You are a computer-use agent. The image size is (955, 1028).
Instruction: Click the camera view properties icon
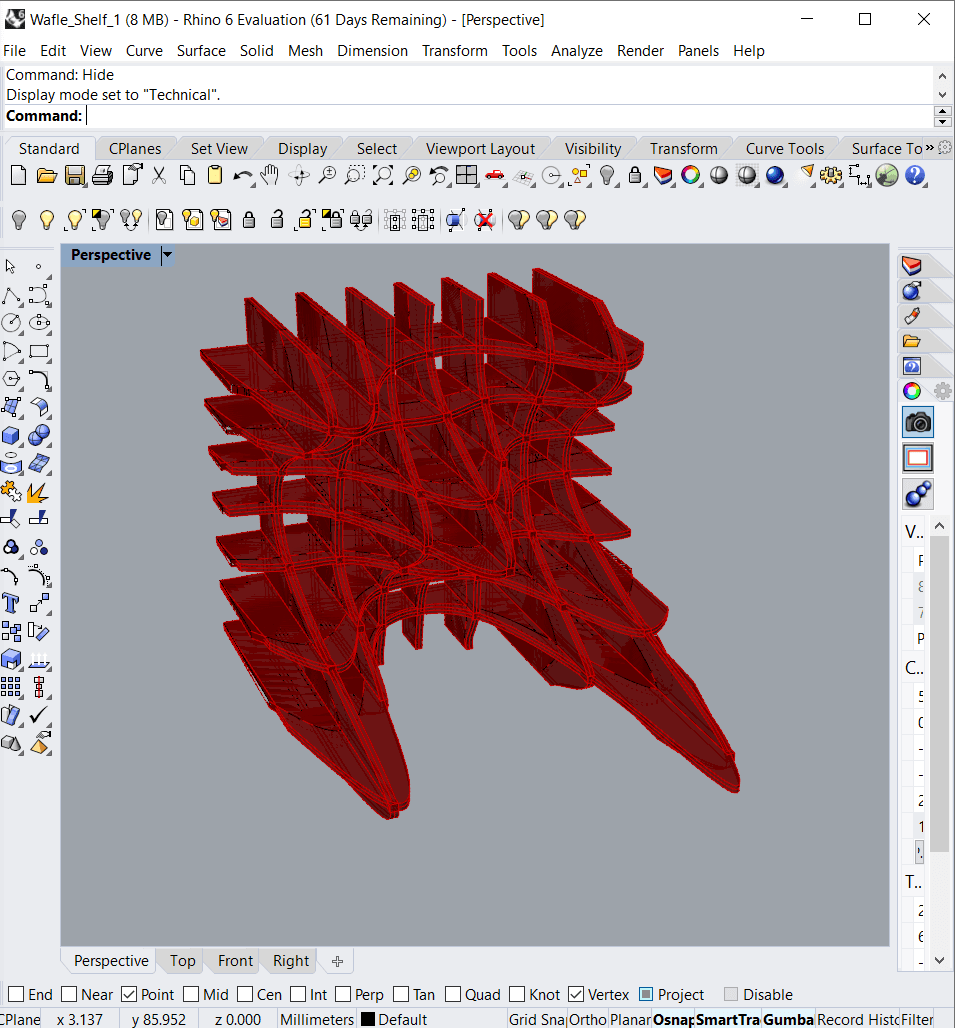tap(917, 421)
